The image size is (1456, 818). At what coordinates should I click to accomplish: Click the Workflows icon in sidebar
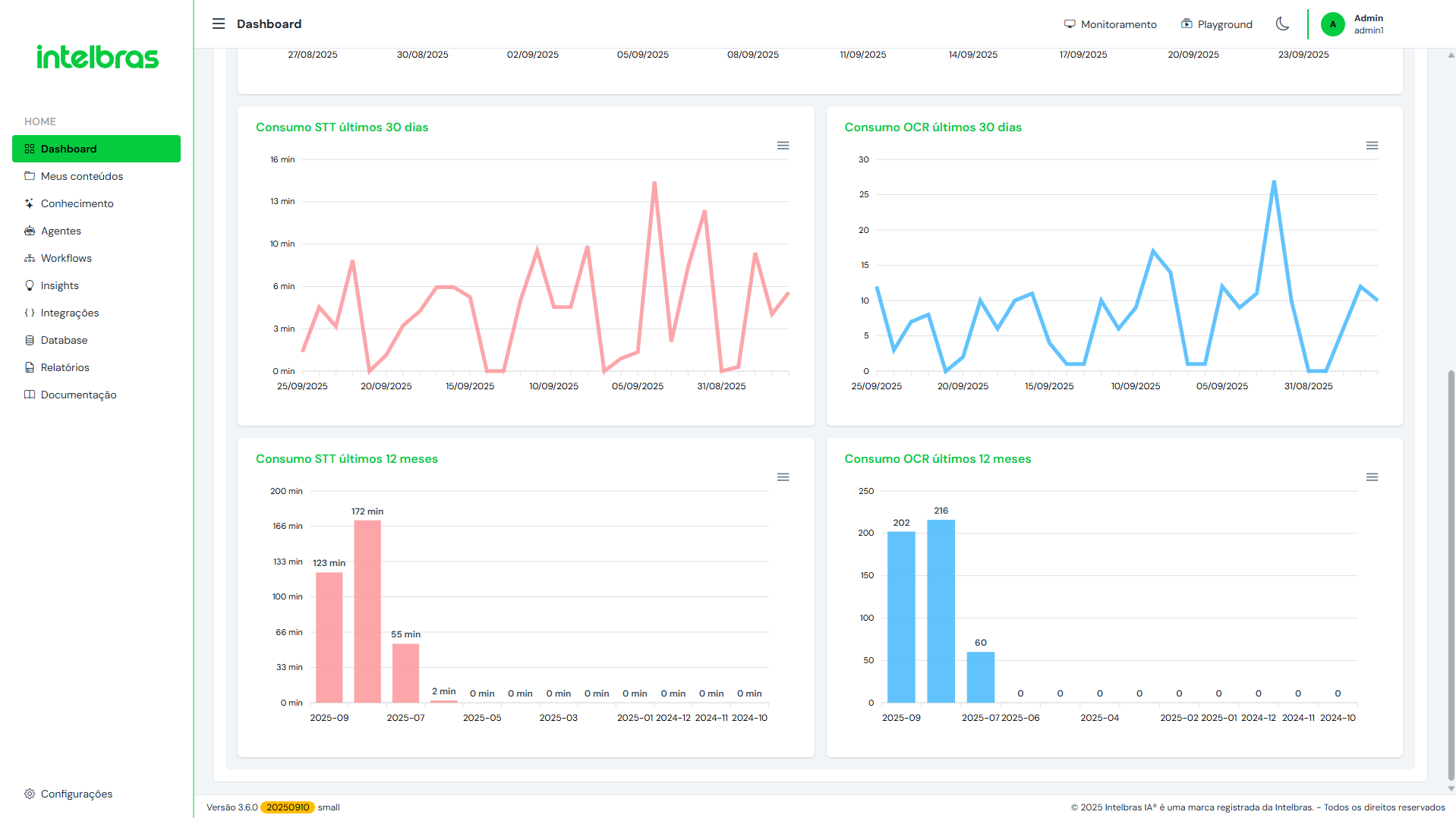click(x=30, y=258)
